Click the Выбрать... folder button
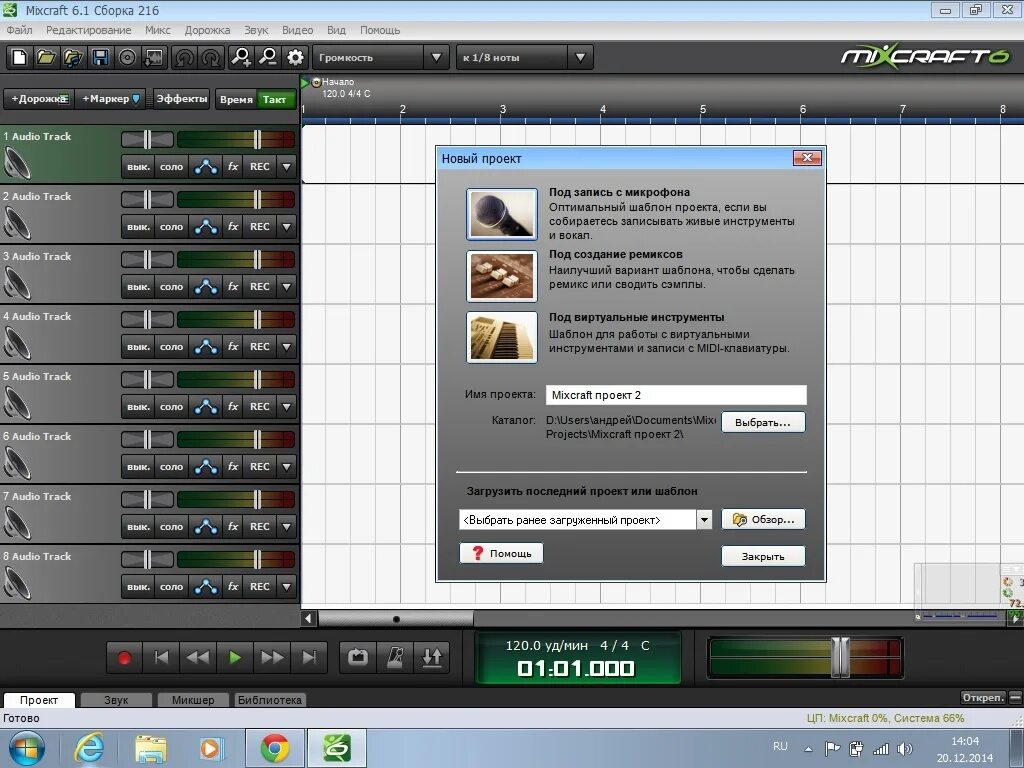 (763, 423)
